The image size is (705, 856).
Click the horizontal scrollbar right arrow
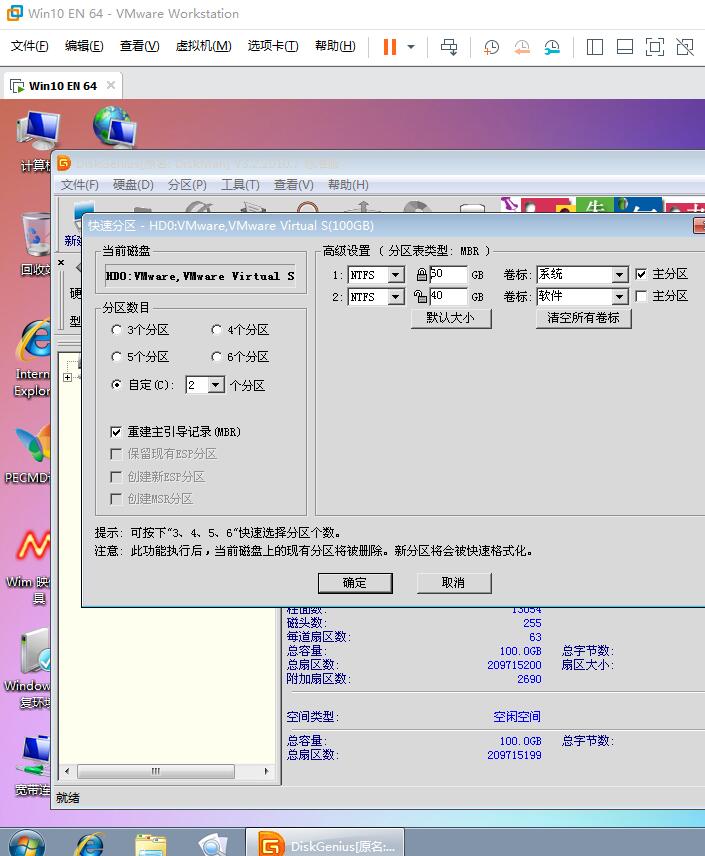pos(266,771)
